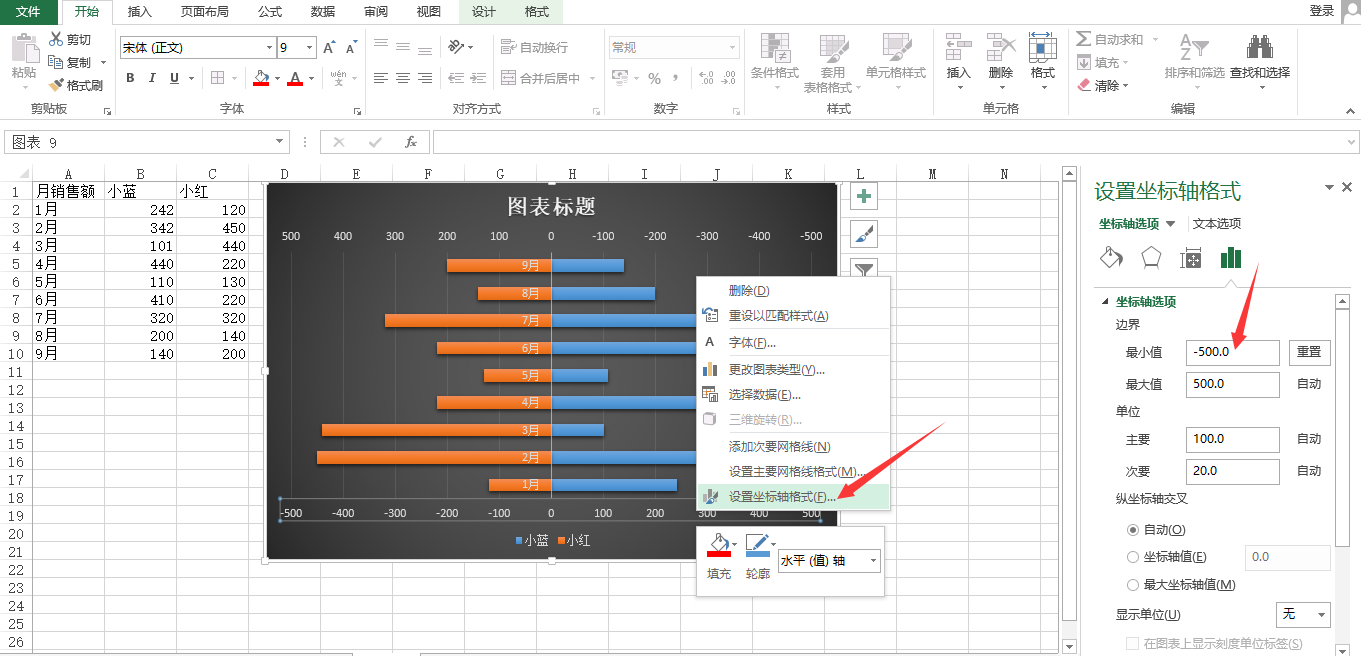This screenshot has height=656, width=1361.
Task: Click the insert function fx icon
Action: tap(410, 142)
